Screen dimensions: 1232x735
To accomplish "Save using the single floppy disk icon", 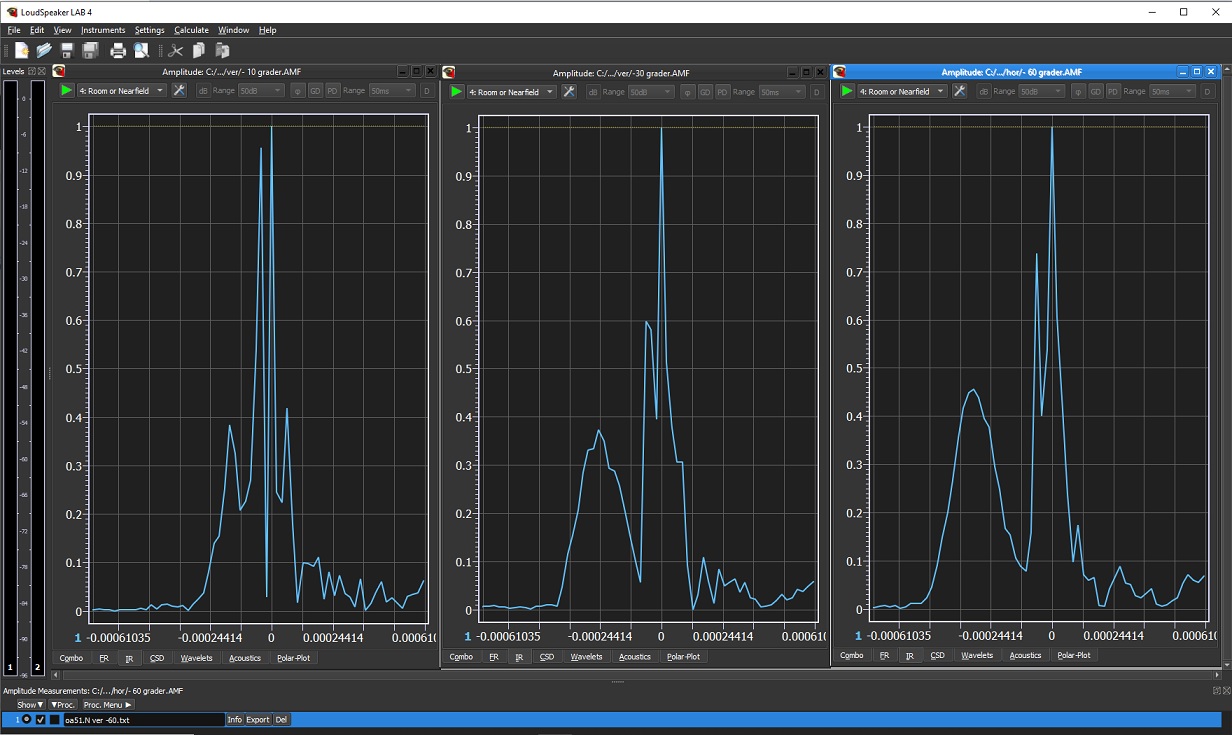I will (67, 50).
